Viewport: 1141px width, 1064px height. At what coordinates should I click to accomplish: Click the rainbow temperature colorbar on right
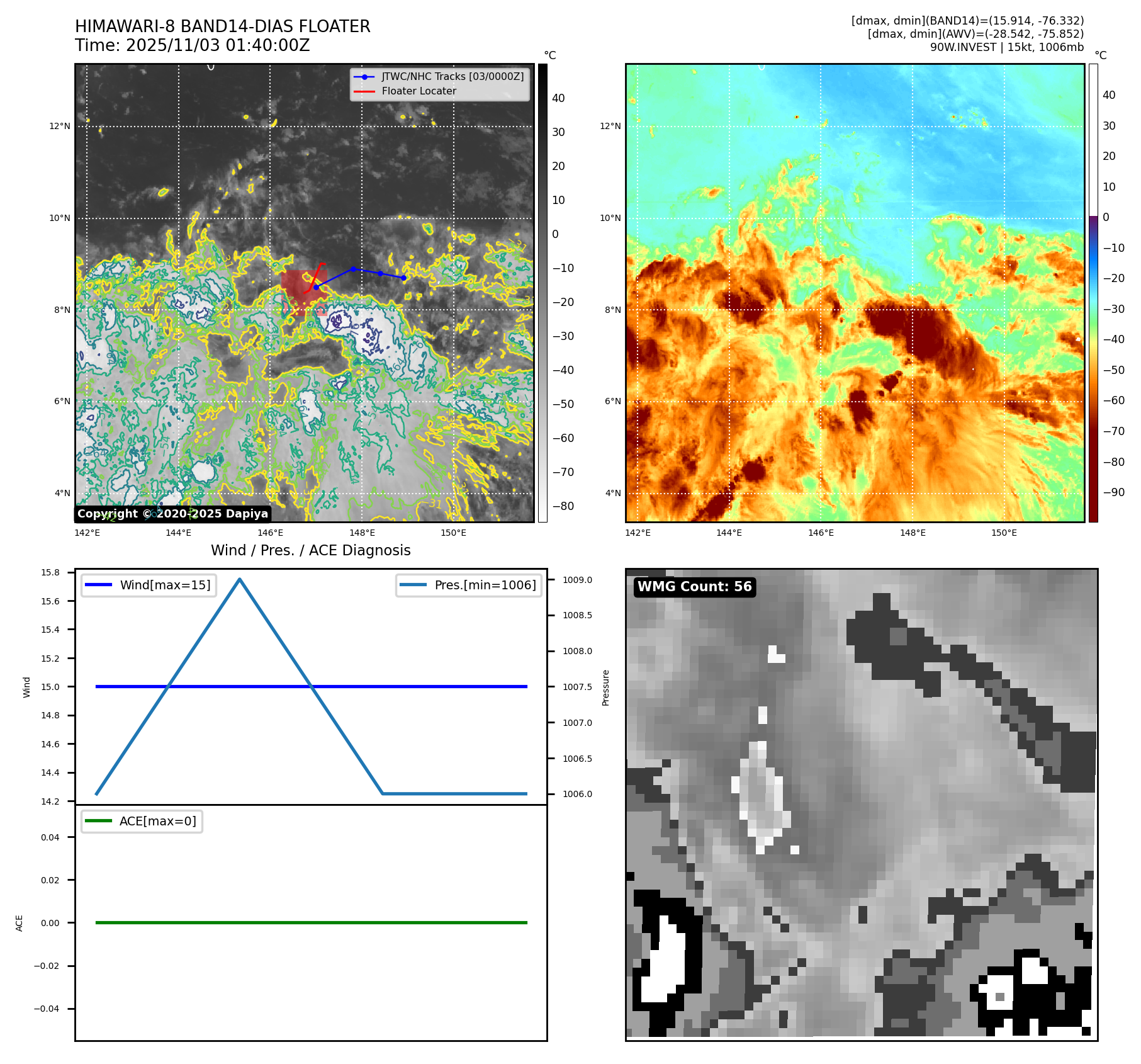point(1093,293)
